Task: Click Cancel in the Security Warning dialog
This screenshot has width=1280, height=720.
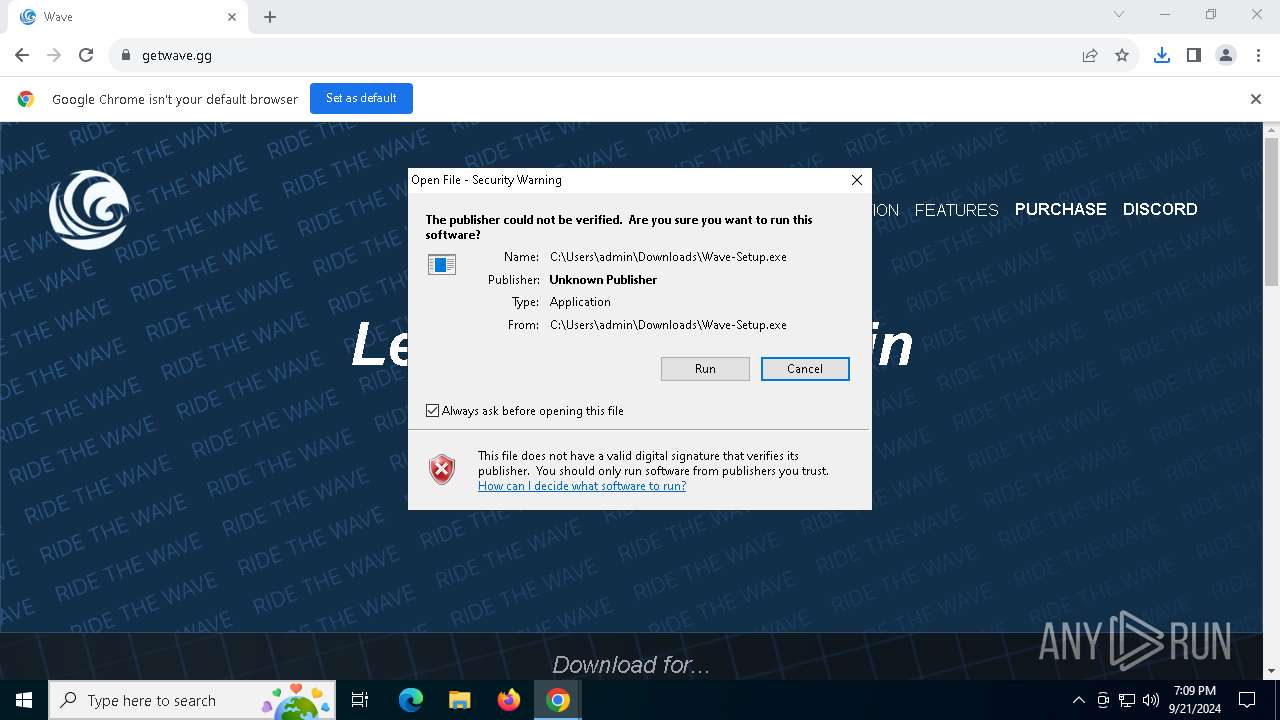Action: pyautogui.click(x=805, y=369)
